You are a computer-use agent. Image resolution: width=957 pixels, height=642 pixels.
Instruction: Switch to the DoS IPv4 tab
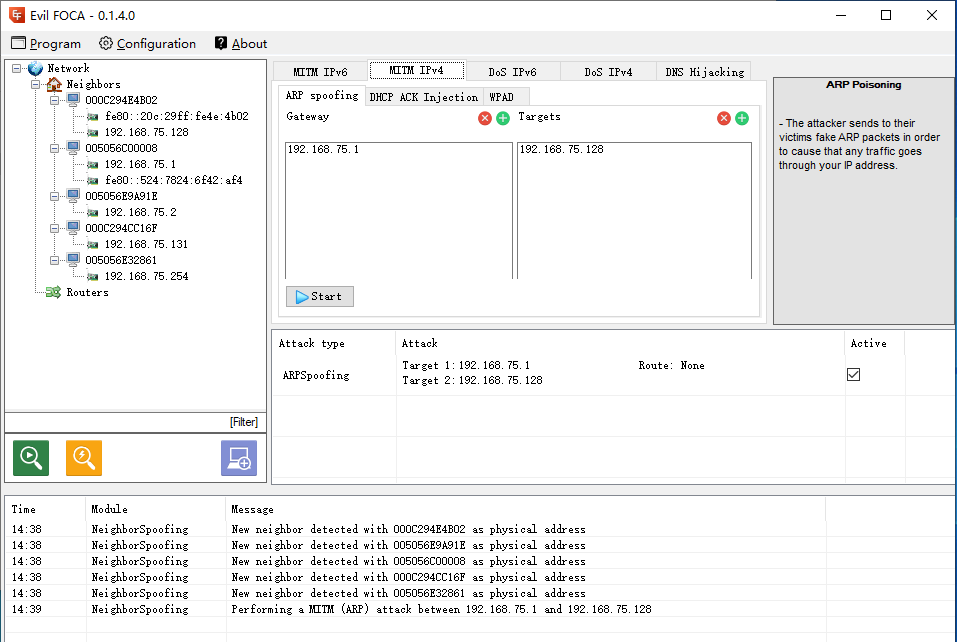(609, 72)
